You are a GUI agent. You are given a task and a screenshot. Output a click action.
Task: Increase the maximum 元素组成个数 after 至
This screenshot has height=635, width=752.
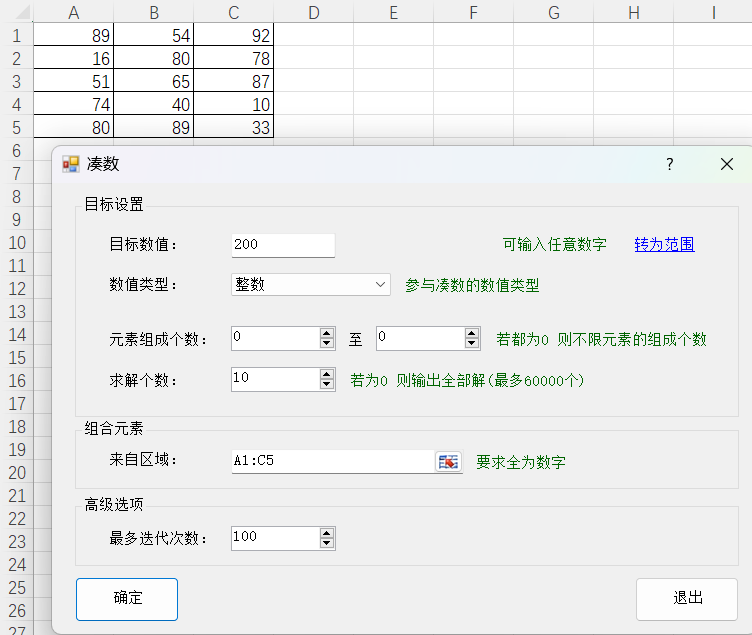472,334
